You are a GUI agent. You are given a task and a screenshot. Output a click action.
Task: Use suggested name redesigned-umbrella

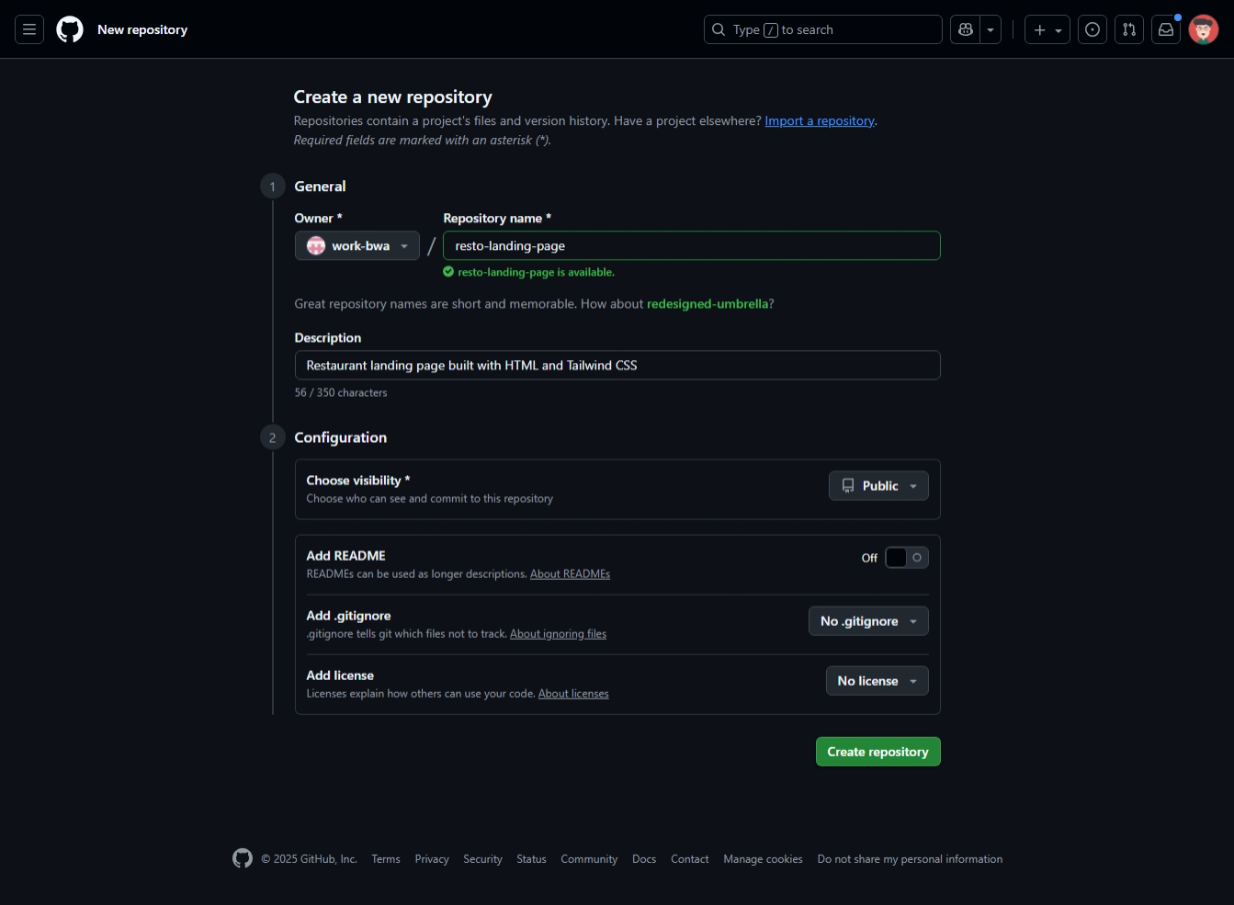pyautogui.click(x=707, y=304)
